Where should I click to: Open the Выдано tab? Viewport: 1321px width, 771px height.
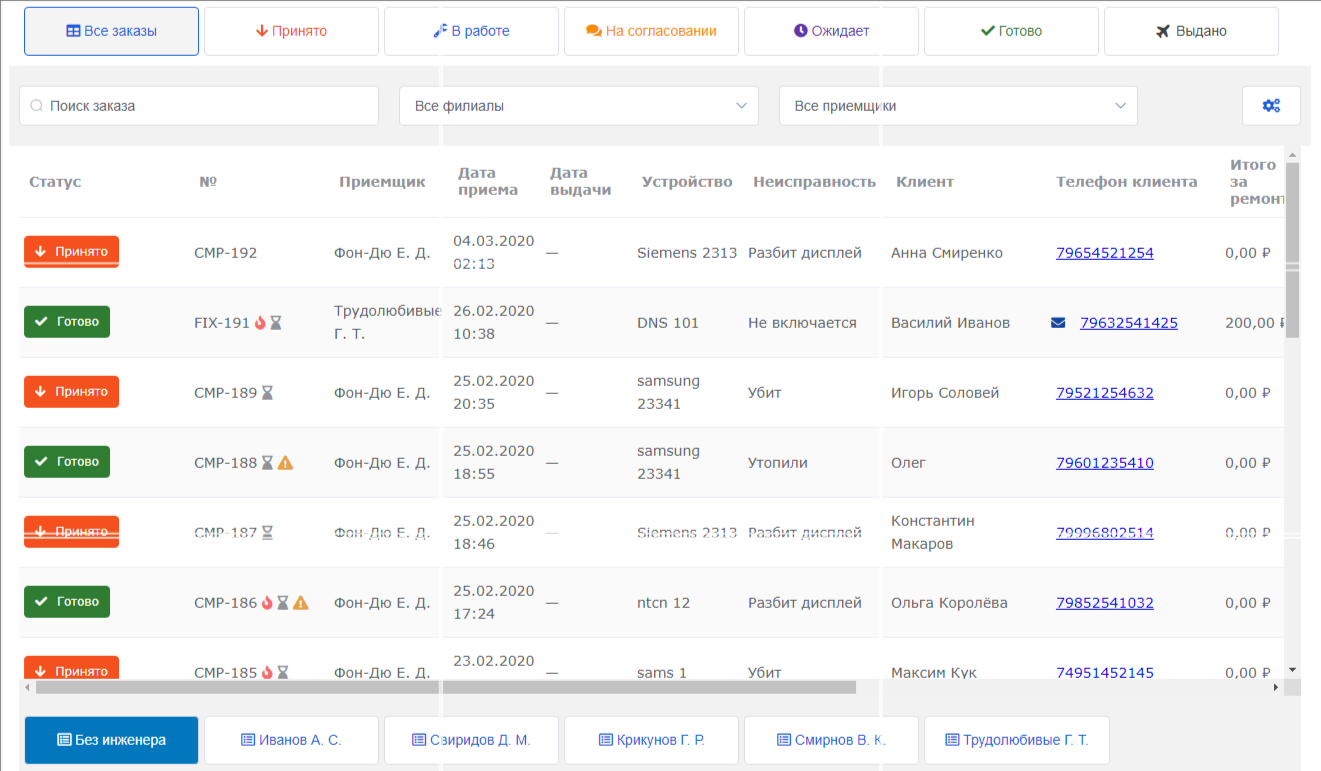pos(1191,31)
